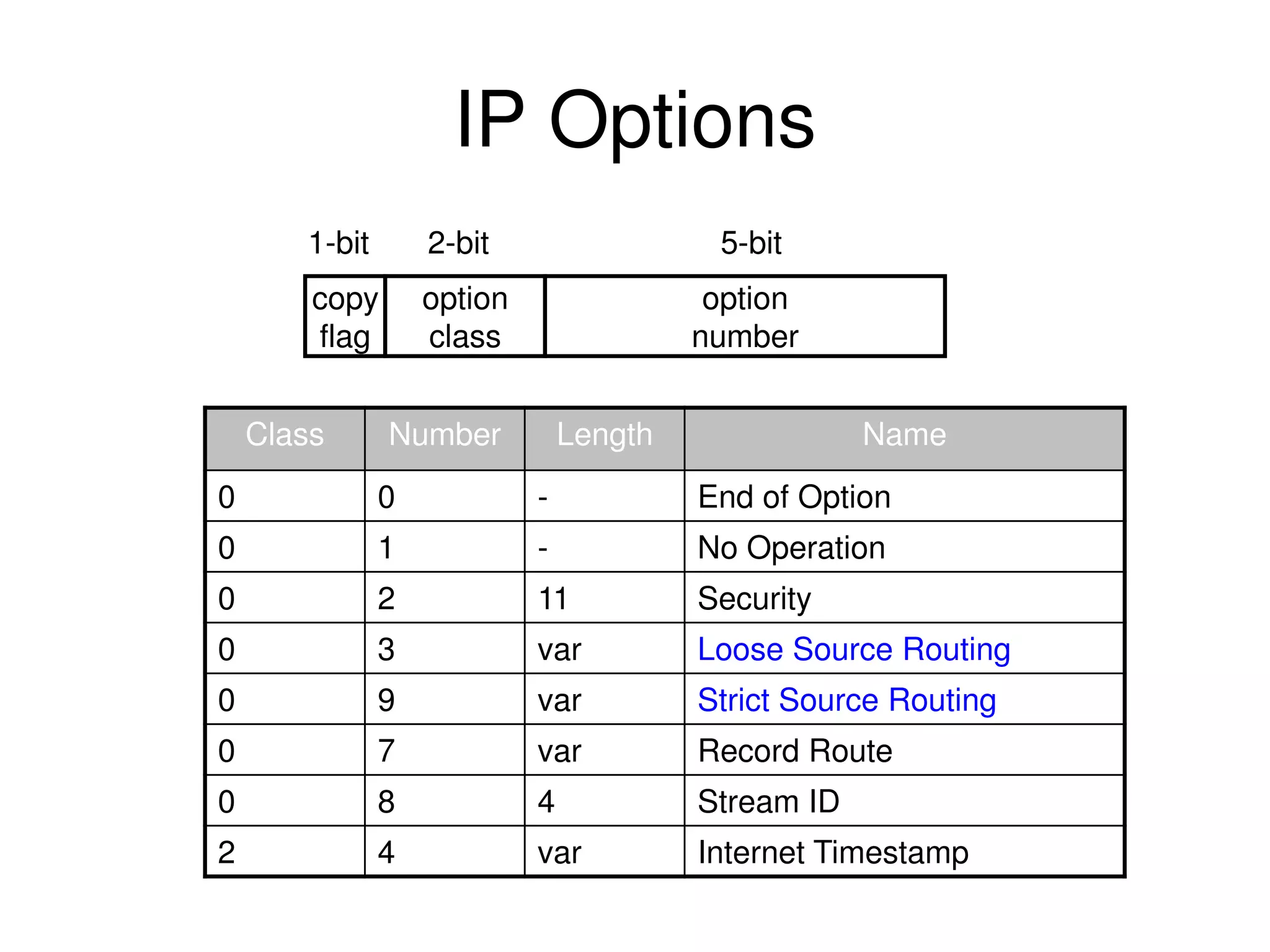
Task: Click the Loose Source Routing link
Action: coord(853,650)
